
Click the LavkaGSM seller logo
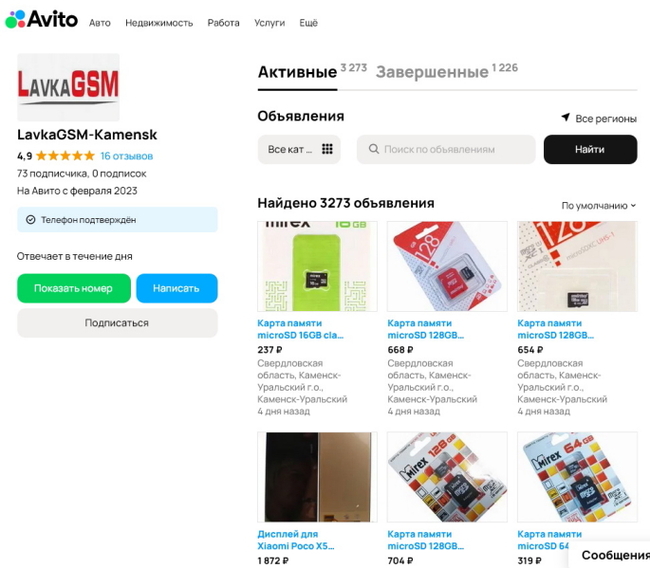tap(68, 87)
